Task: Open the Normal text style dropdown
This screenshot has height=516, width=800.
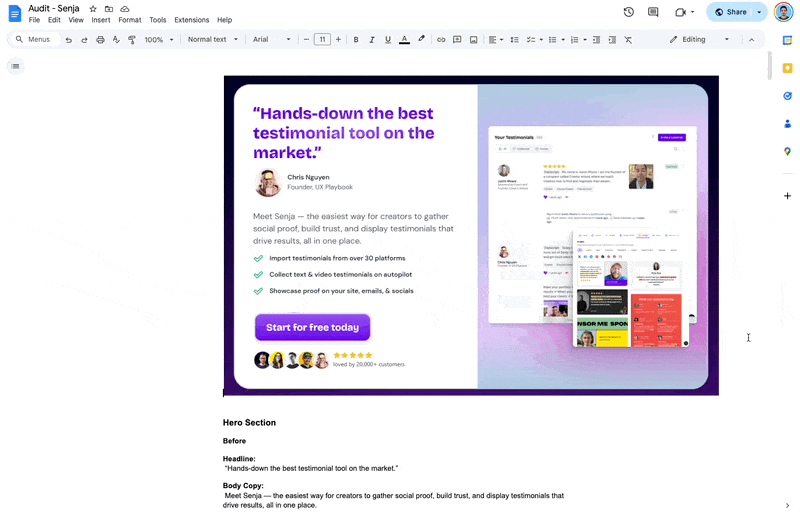Action: tap(213, 39)
